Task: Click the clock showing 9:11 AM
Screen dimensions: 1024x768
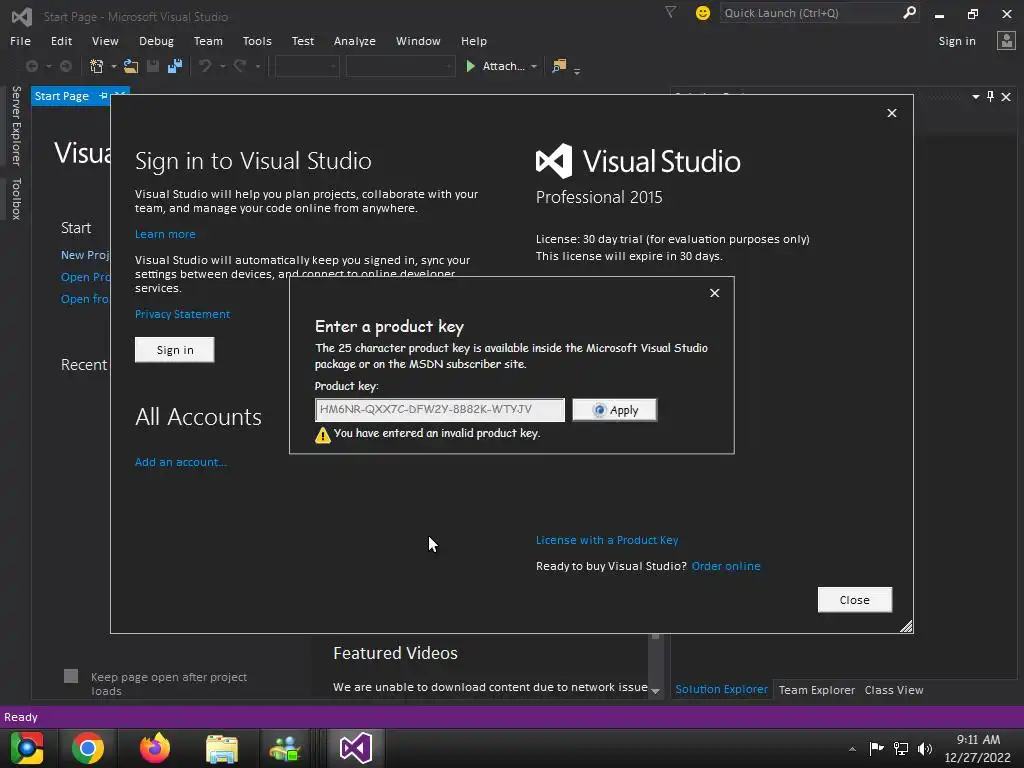Action: (x=978, y=739)
